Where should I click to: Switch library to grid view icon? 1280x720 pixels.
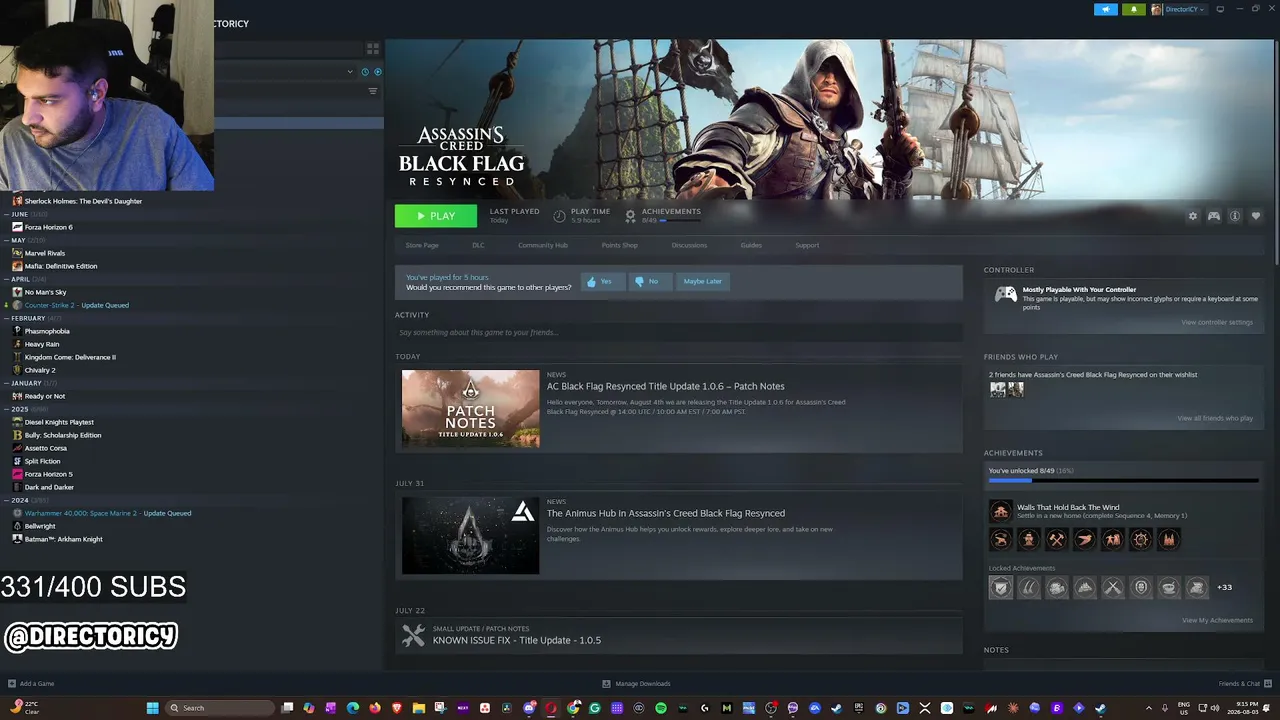tap(373, 48)
